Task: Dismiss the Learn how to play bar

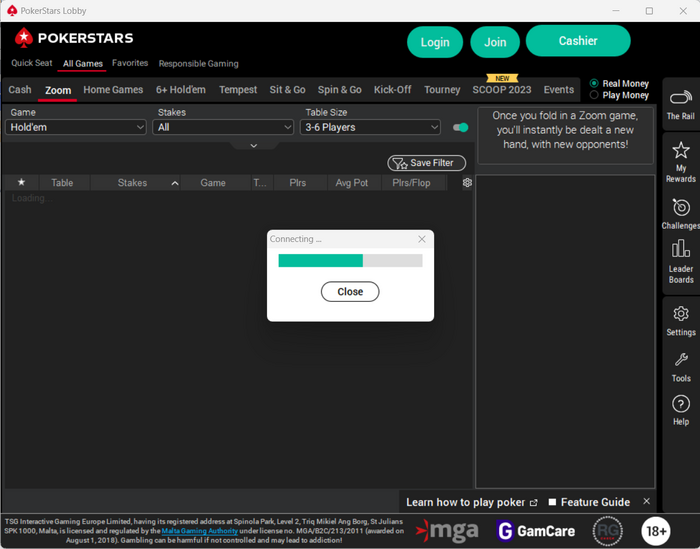Action: coord(646,501)
